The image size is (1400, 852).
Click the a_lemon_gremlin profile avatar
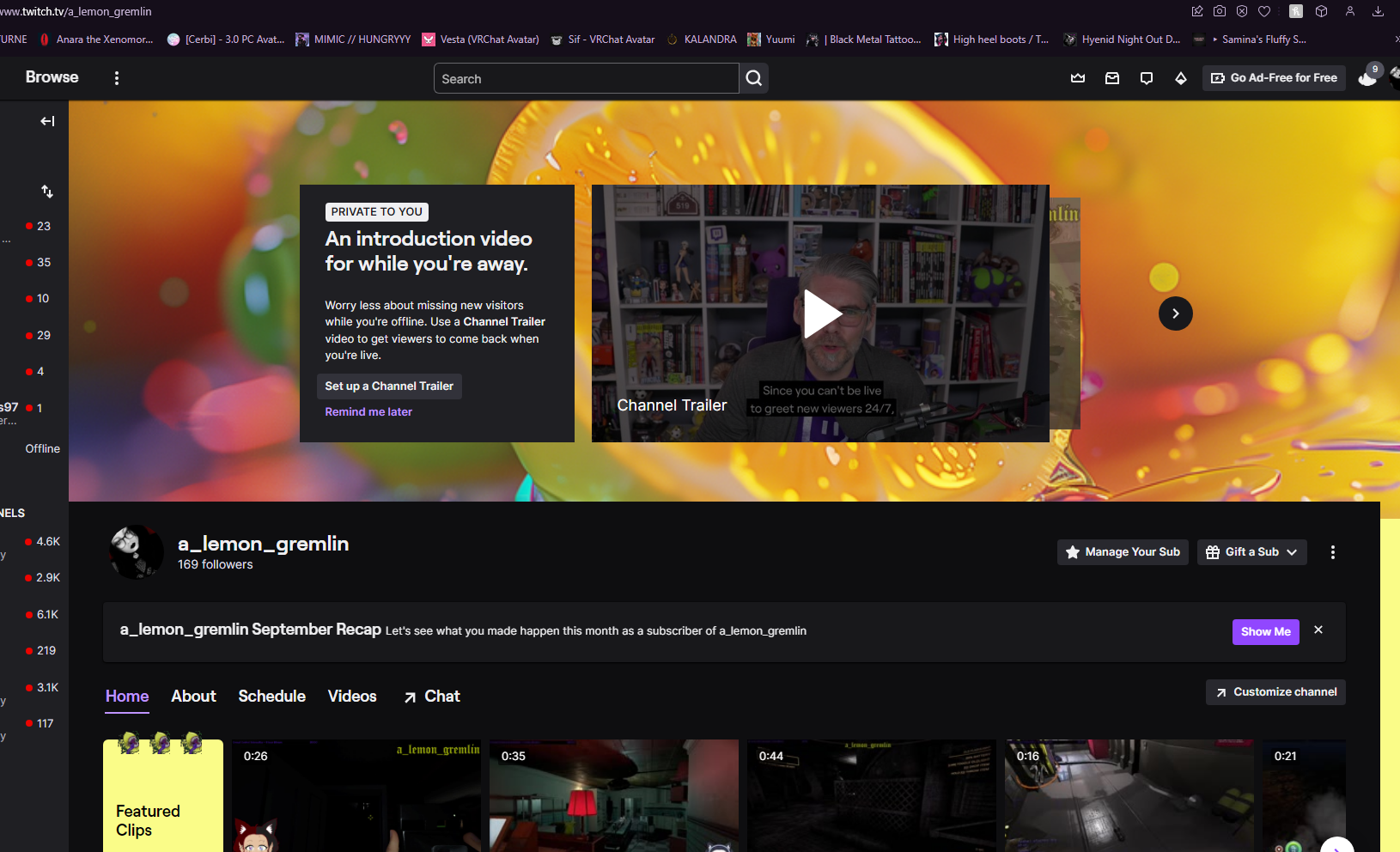point(137,552)
